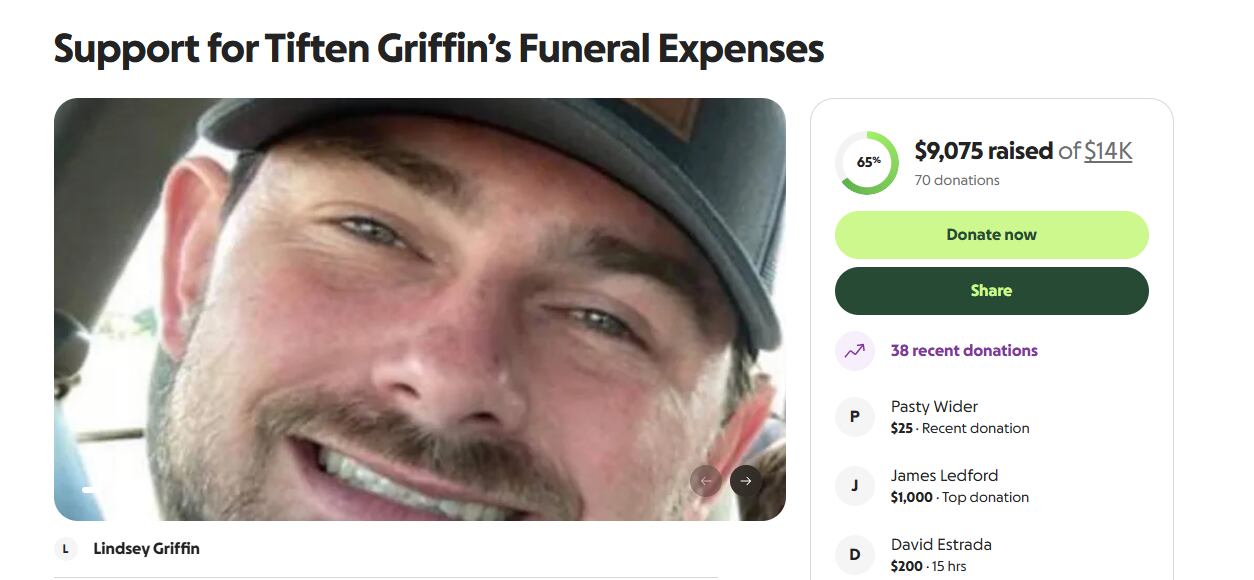Click the 65% progress ring
This screenshot has width=1254, height=580.
[x=868, y=162]
